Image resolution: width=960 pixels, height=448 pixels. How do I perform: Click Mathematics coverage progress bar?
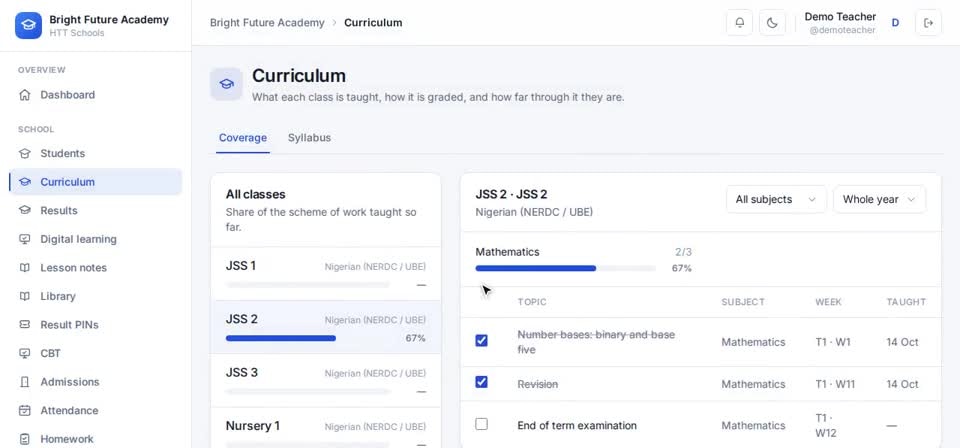(x=565, y=268)
